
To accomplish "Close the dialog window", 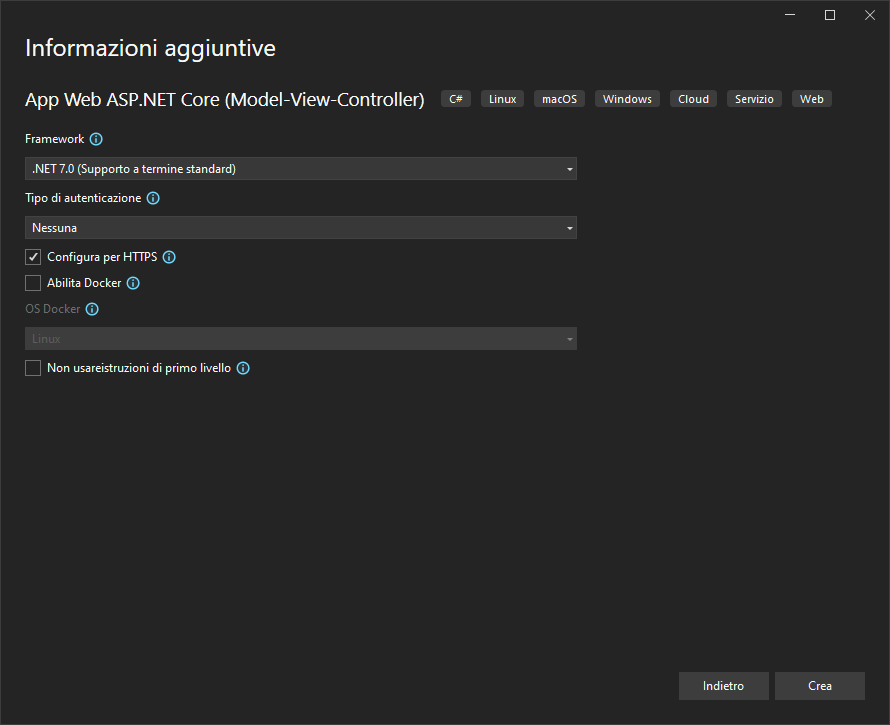I will (870, 15).
